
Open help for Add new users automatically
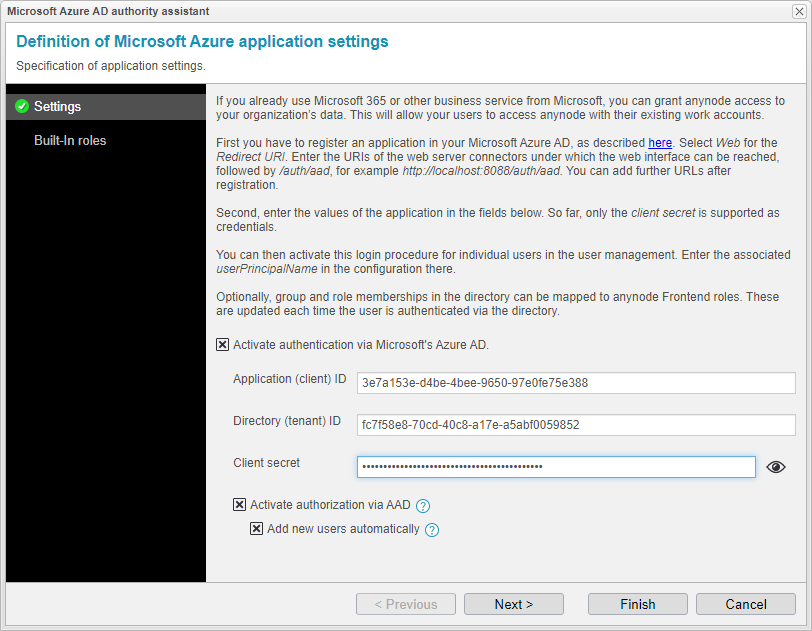coord(432,529)
